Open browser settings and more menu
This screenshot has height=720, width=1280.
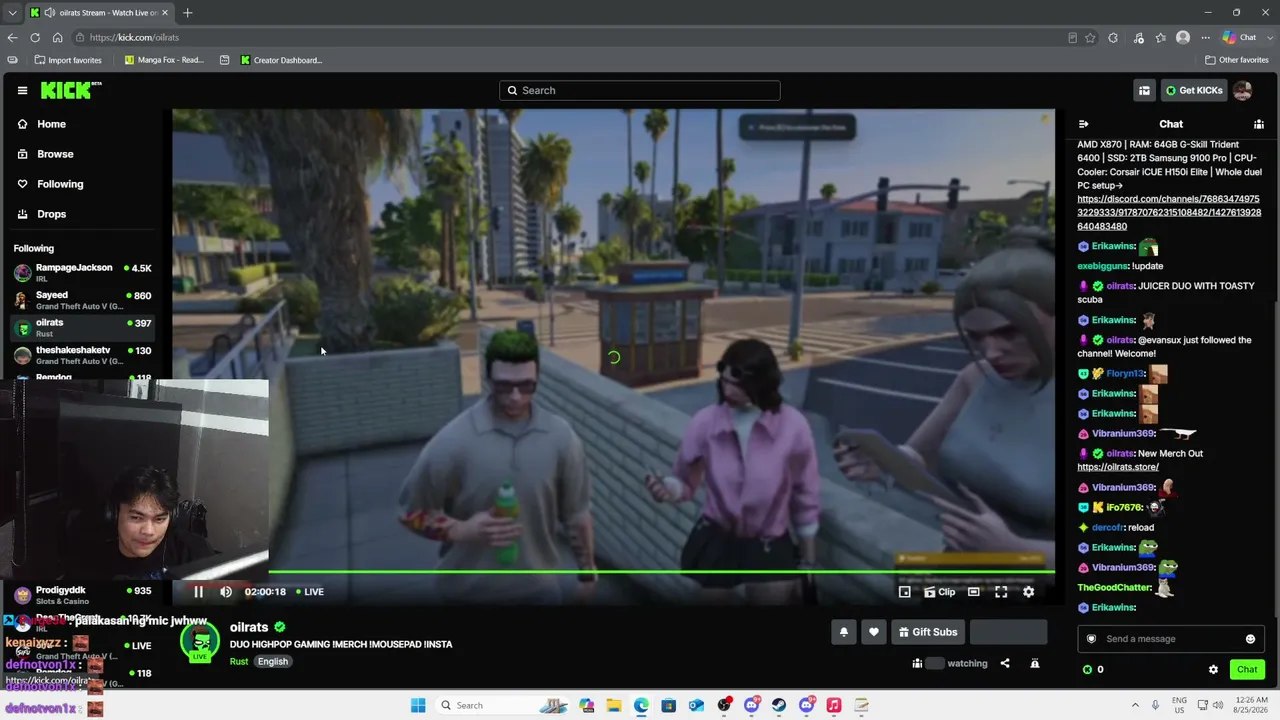(x=1205, y=38)
